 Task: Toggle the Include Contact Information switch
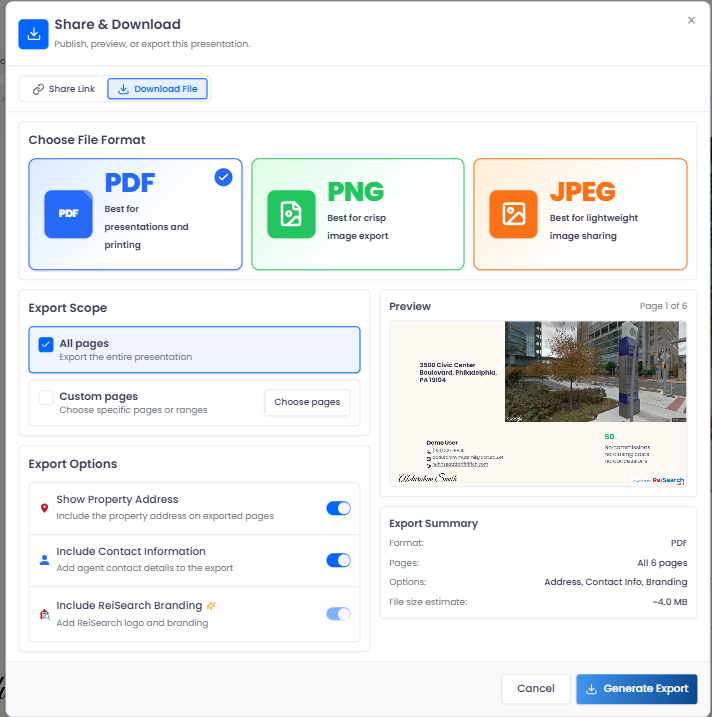[x=338, y=560]
